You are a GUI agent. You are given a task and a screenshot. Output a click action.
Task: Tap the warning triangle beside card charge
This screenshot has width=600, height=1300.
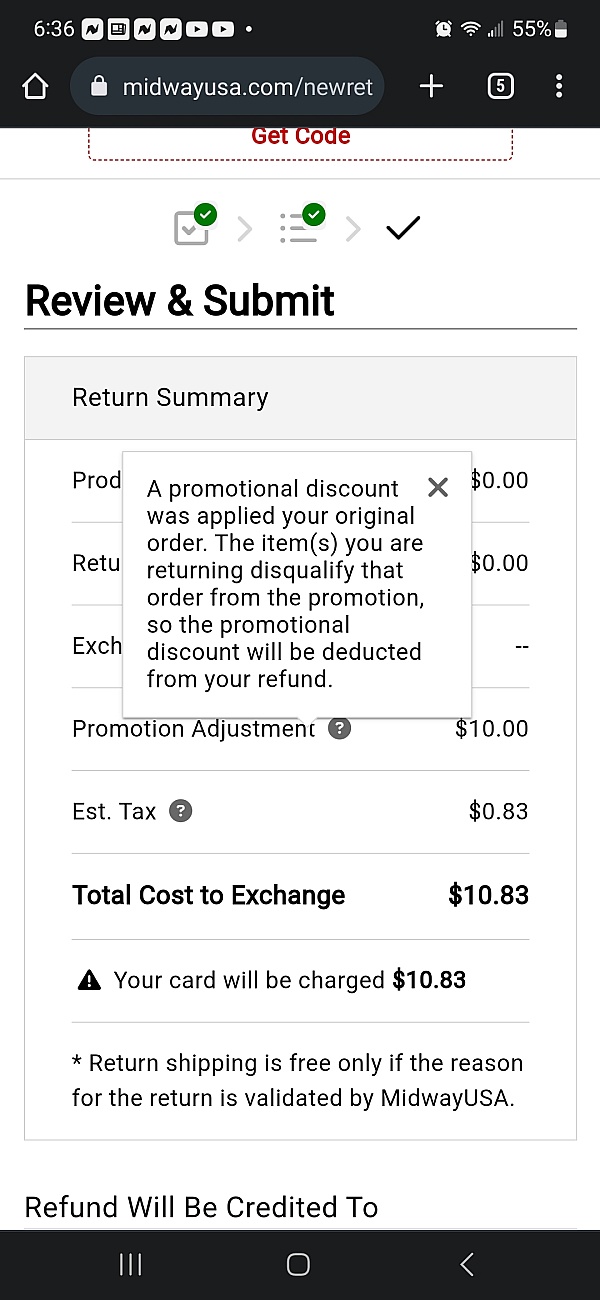coord(89,981)
